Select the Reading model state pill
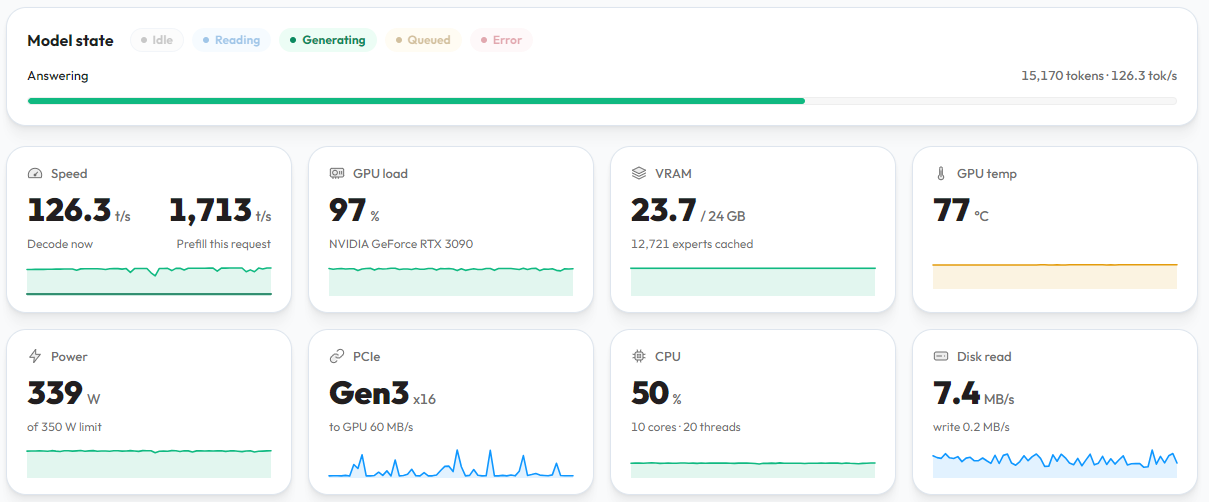The height and width of the screenshot is (502, 1209). (231, 40)
